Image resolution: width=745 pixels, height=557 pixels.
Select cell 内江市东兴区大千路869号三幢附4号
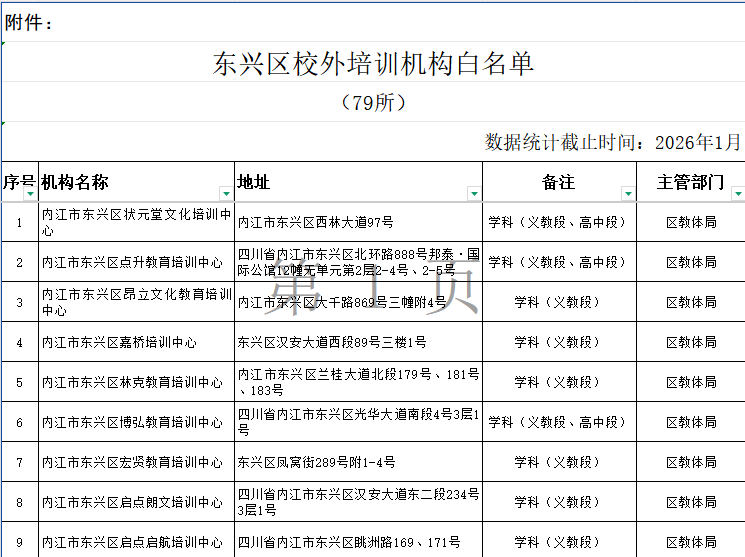tap(358, 302)
